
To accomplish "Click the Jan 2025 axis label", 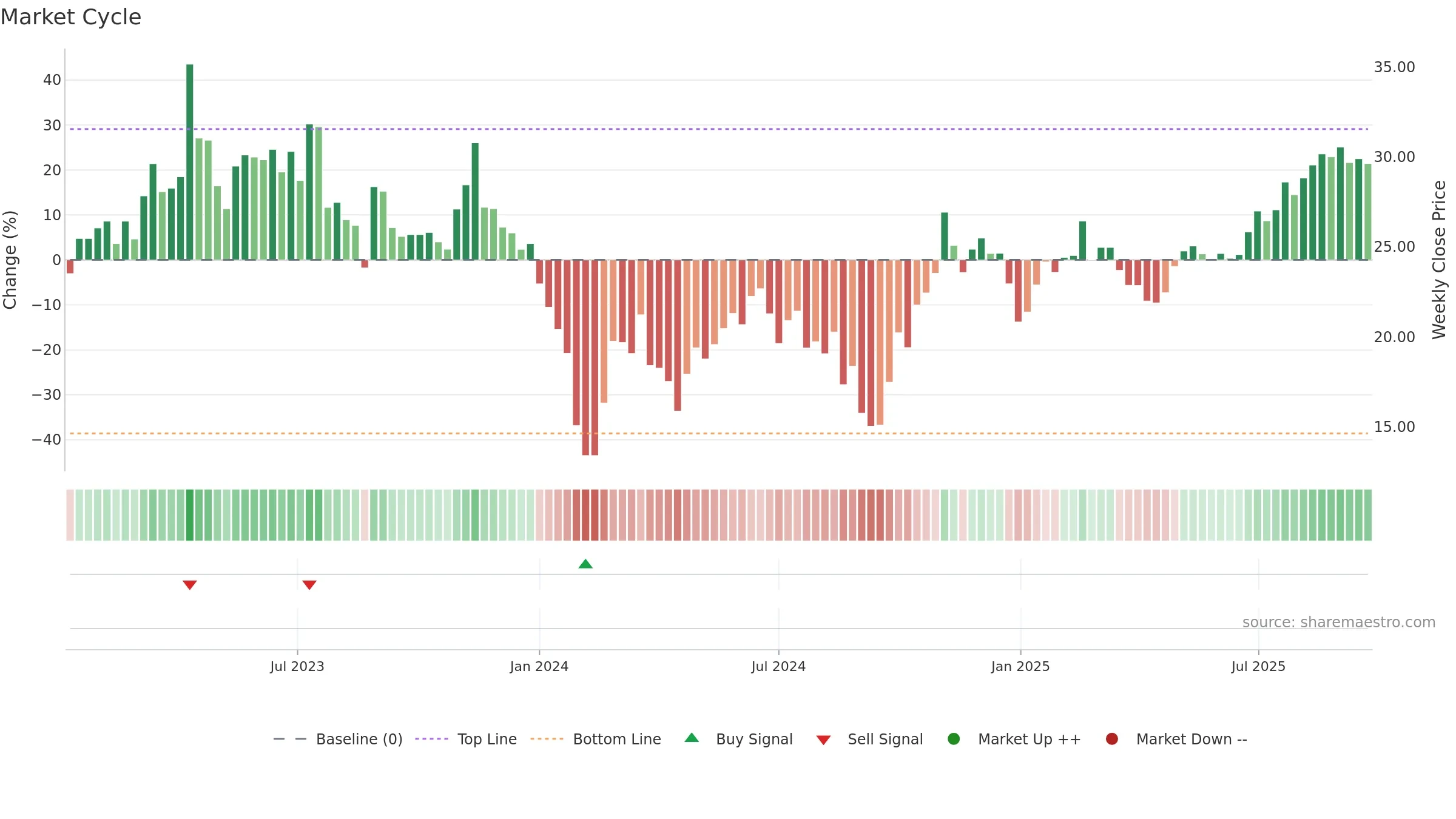I will [1020, 666].
